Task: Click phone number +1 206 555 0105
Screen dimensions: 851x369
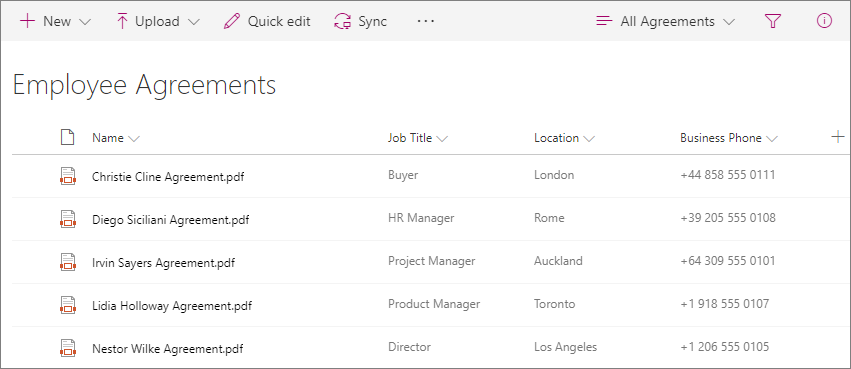Action: coord(725,346)
